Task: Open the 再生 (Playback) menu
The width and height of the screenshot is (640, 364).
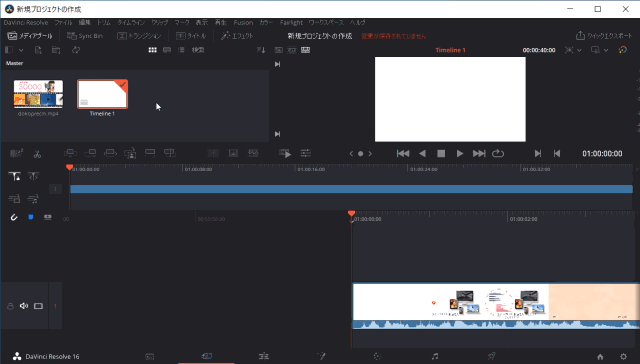Action: click(x=220, y=22)
